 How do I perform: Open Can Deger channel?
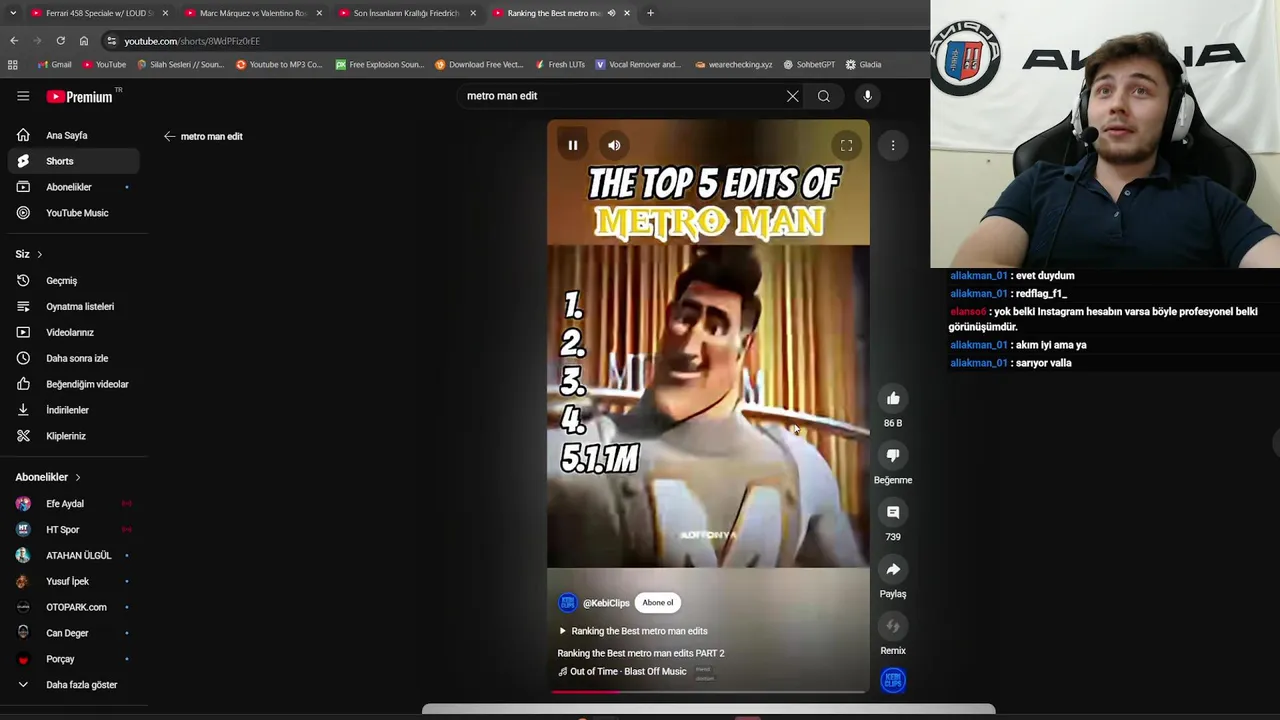pyautogui.click(x=73, y=633)
